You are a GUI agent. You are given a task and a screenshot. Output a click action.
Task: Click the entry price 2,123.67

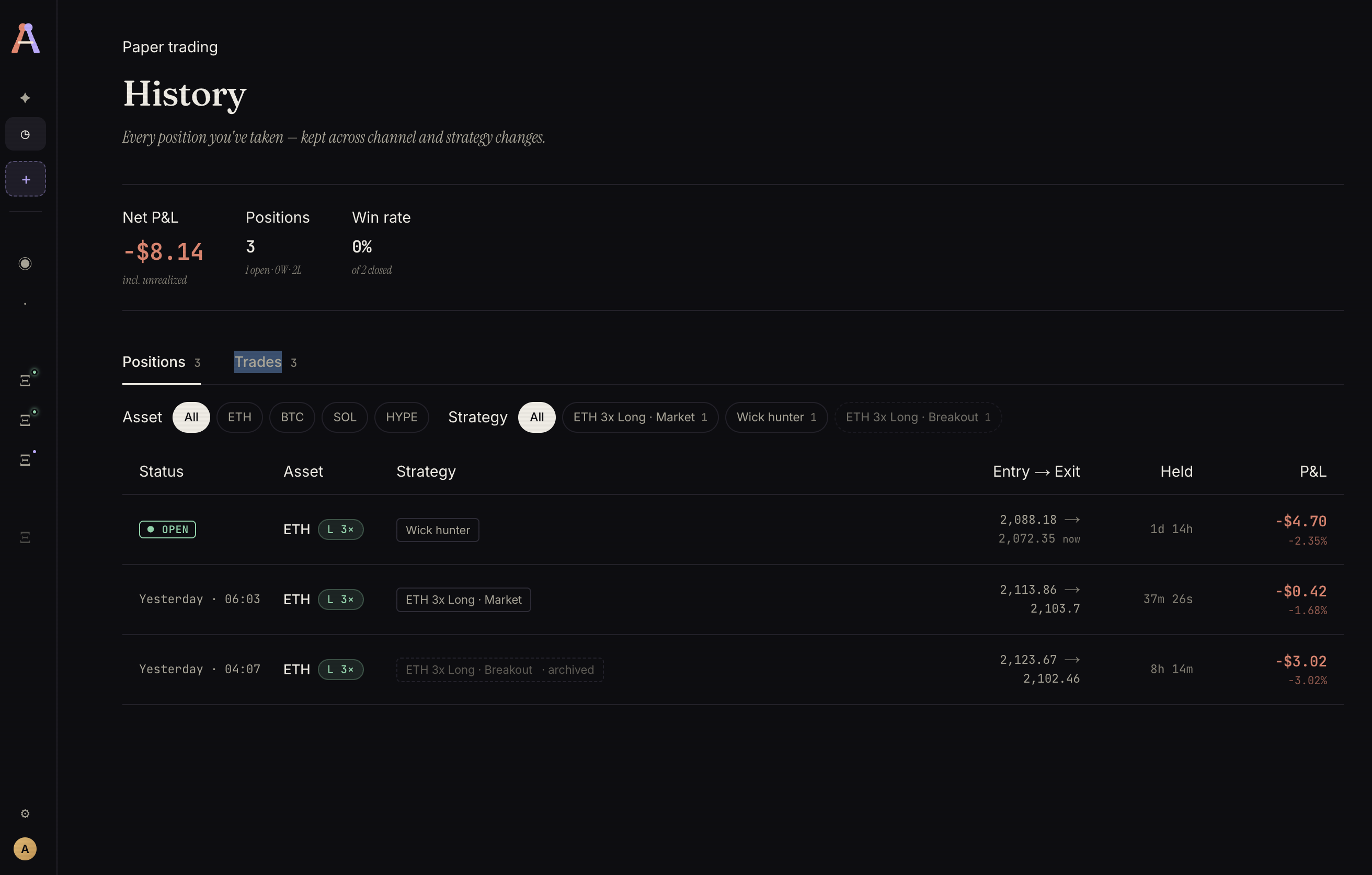pyautogui.click(x=1028, y=660)
